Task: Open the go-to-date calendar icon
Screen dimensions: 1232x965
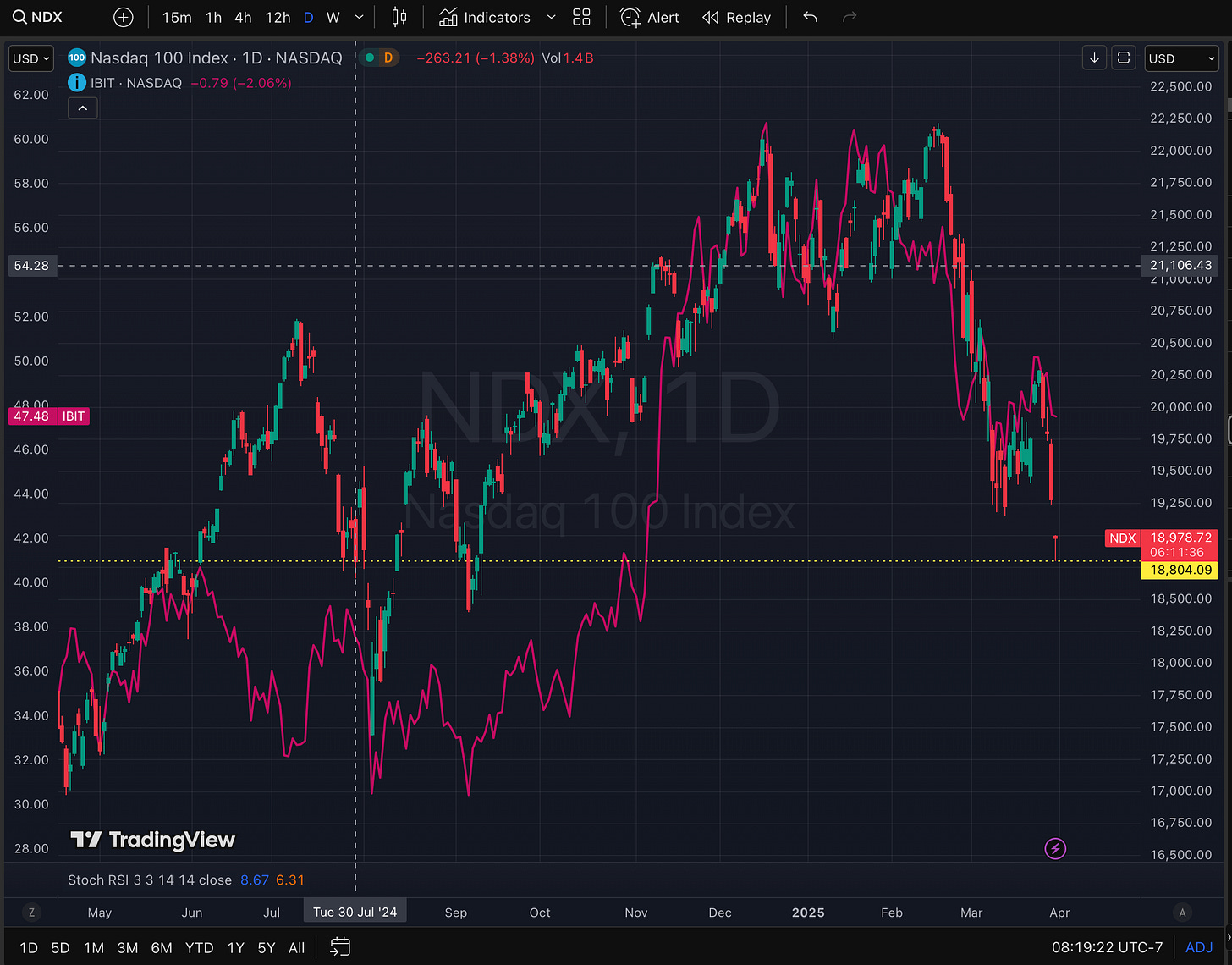Action: click(340, 947)
